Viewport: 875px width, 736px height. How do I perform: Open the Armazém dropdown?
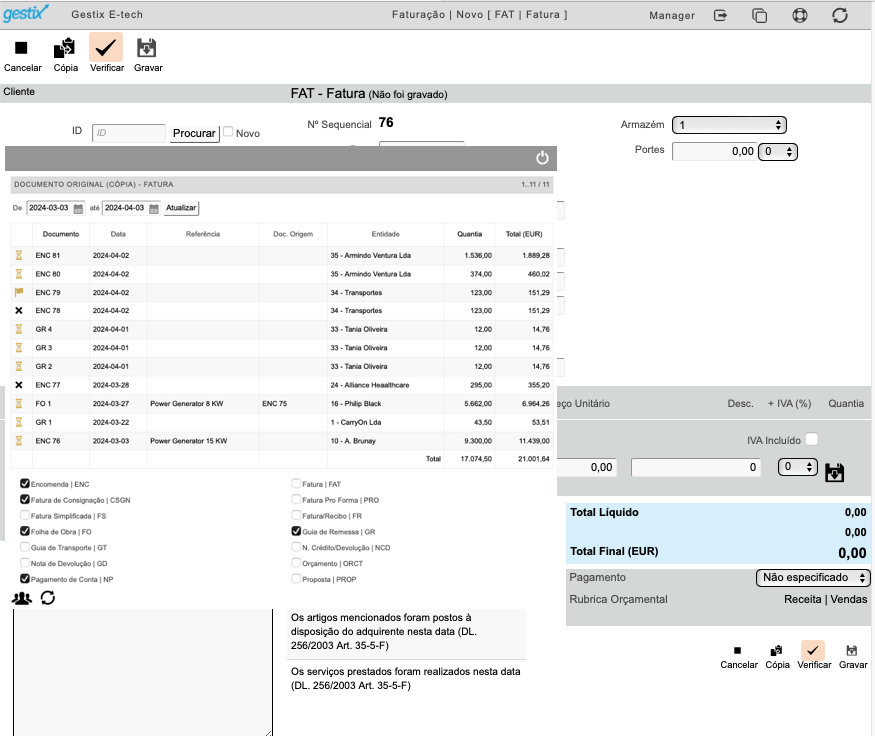(x=729, y=125)
